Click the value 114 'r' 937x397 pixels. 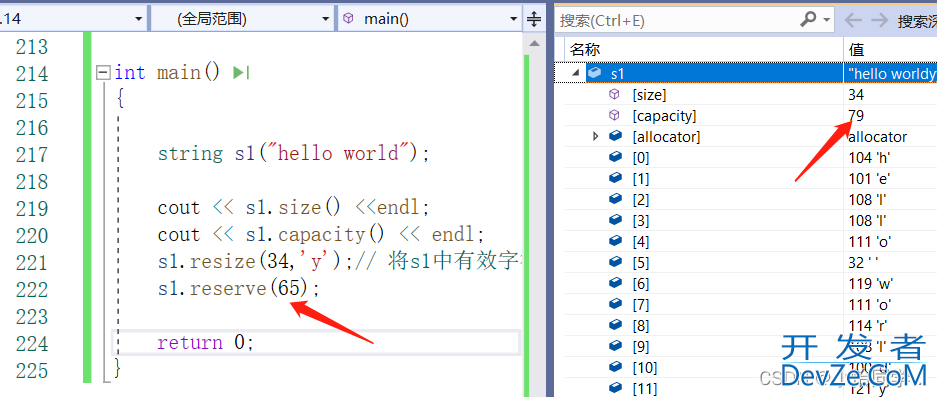[868, 326]
